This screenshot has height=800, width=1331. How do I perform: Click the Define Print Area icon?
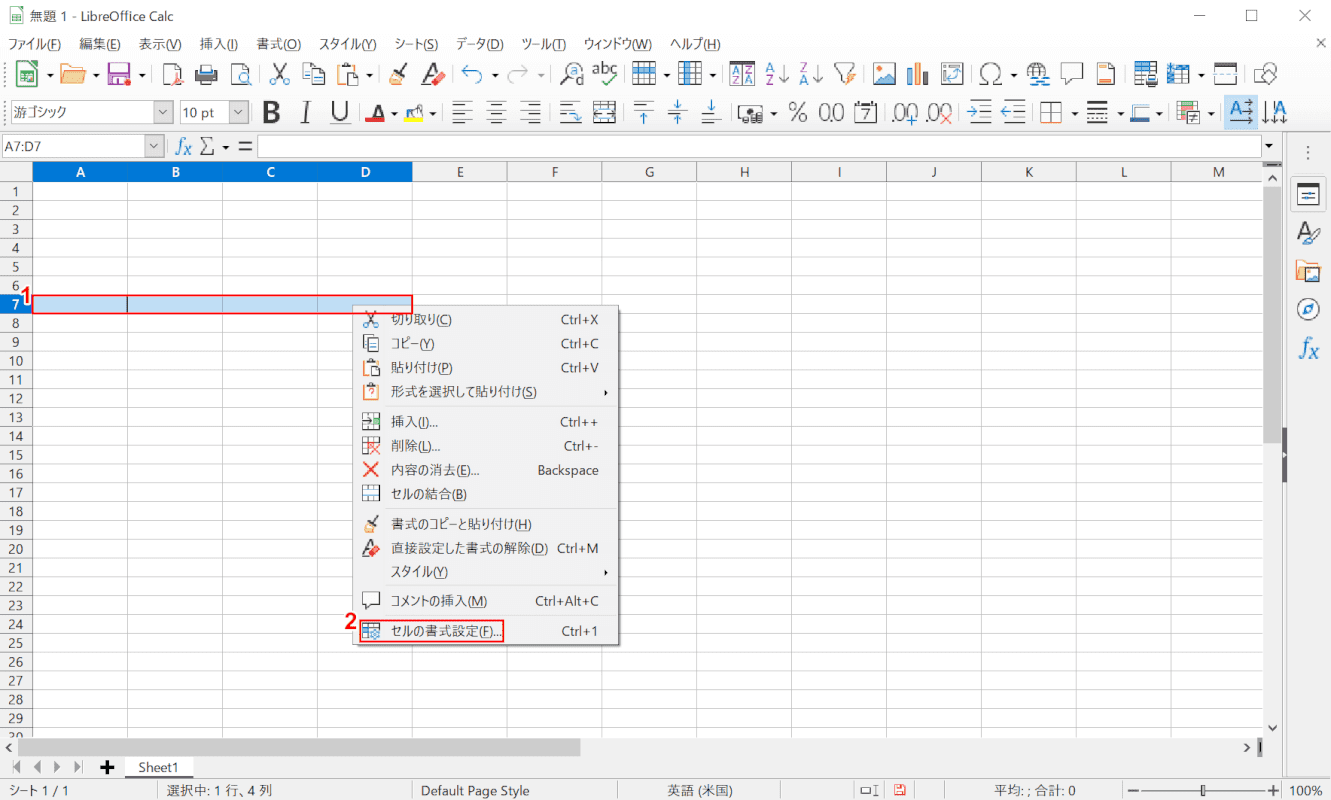[x=1146, y=73]
